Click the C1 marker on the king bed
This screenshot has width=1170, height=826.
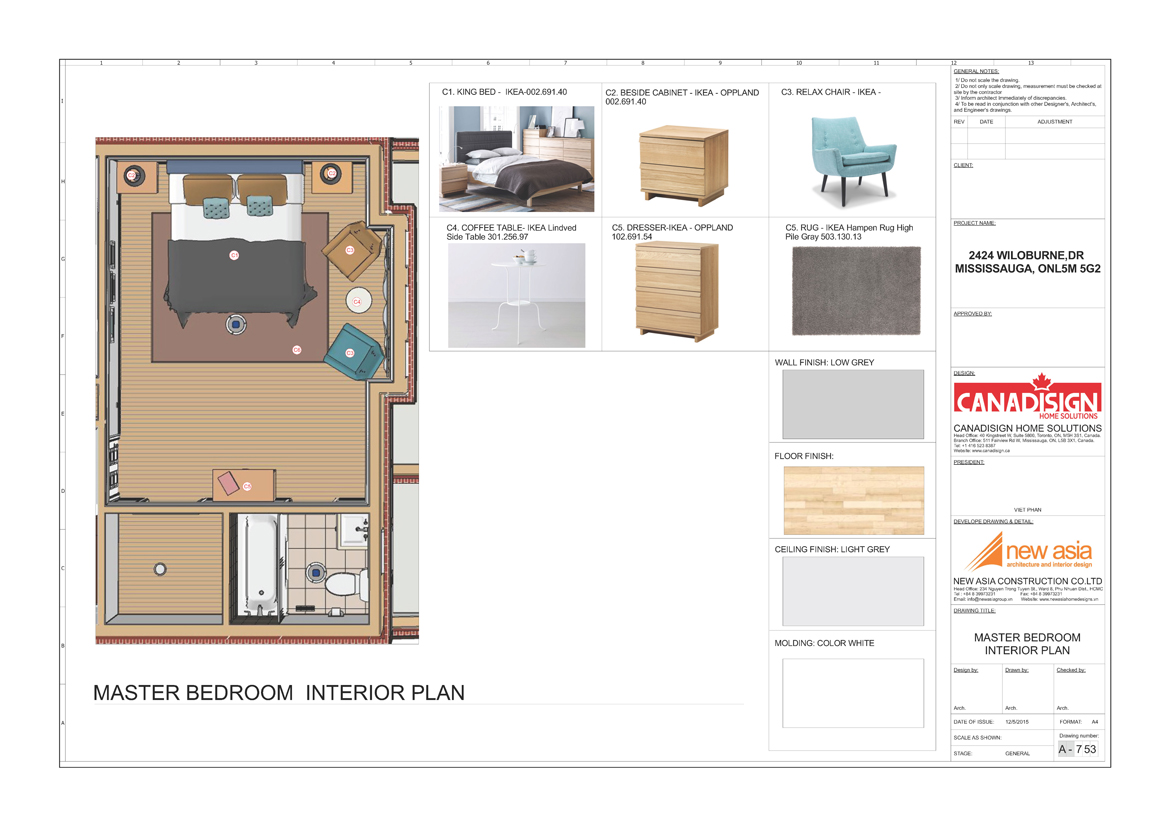pos(234,256)
